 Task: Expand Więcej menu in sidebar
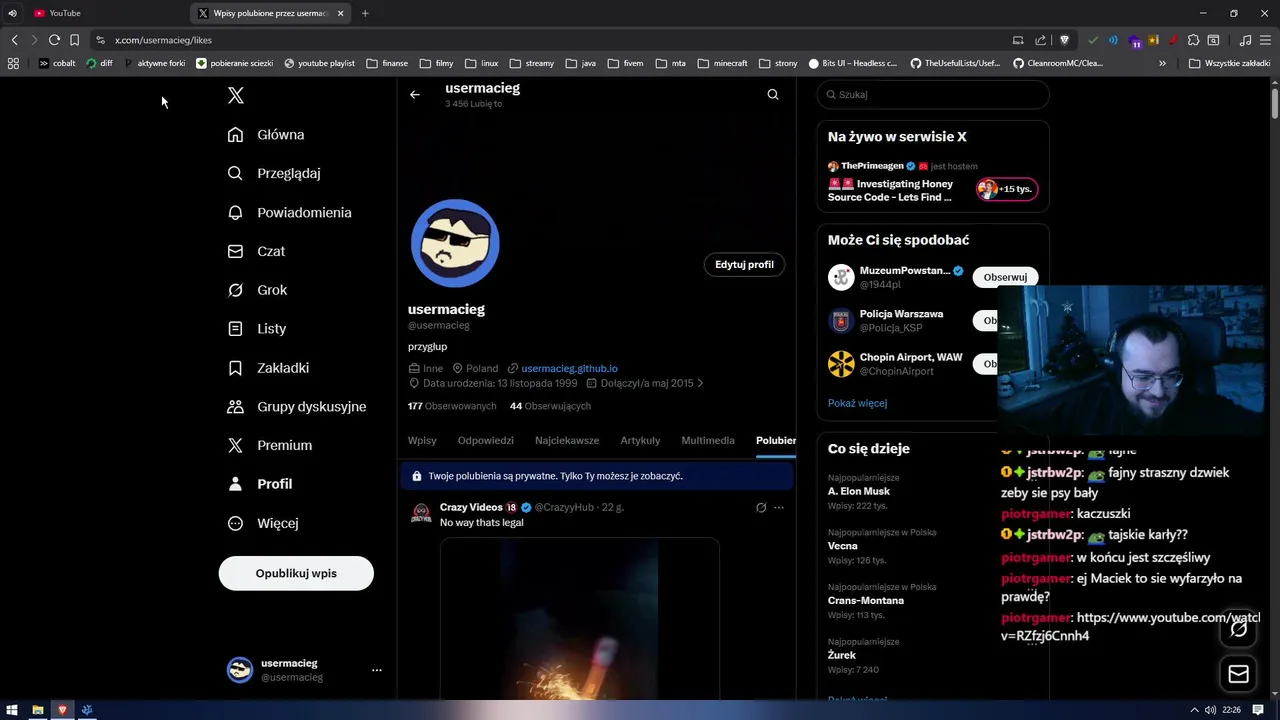(x=262, y=523)
